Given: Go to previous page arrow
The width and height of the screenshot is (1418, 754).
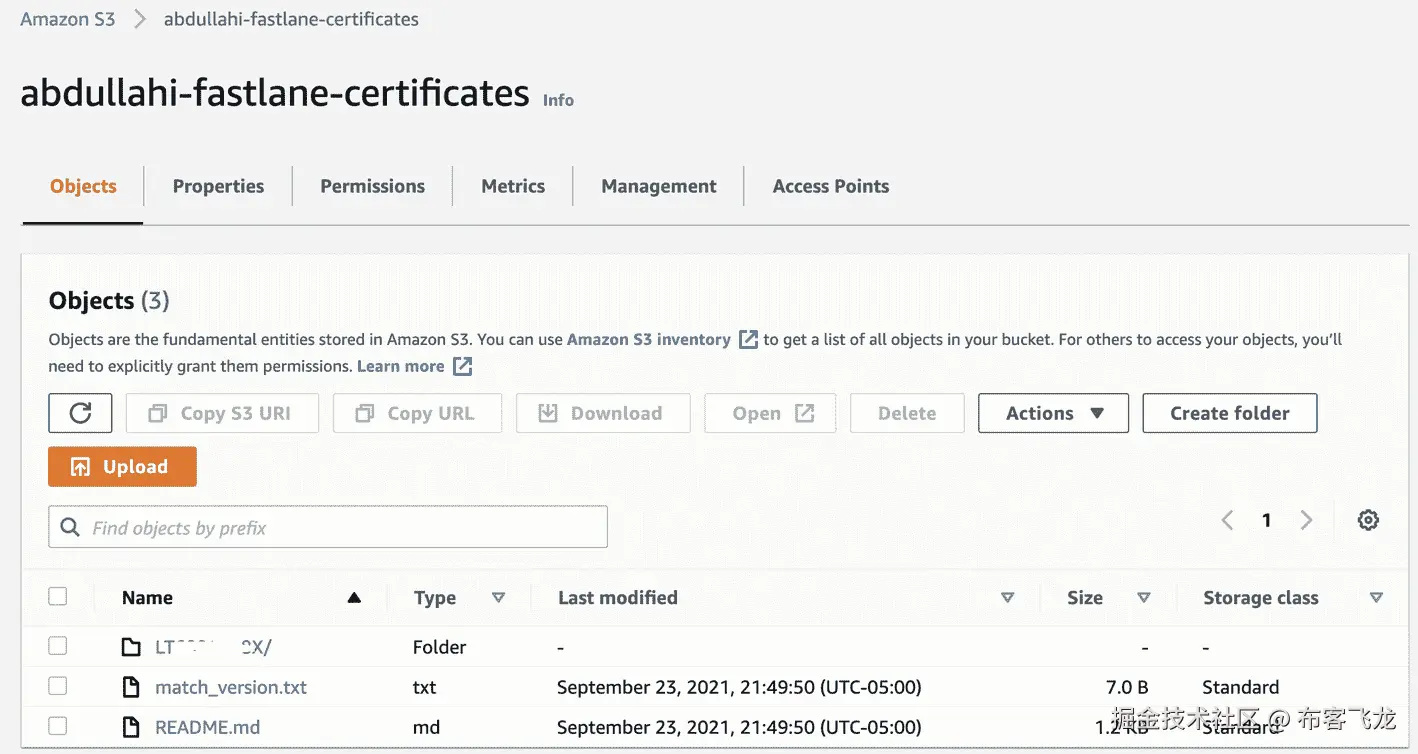Looking at the screenshot, I should (x=1227, y=520).
